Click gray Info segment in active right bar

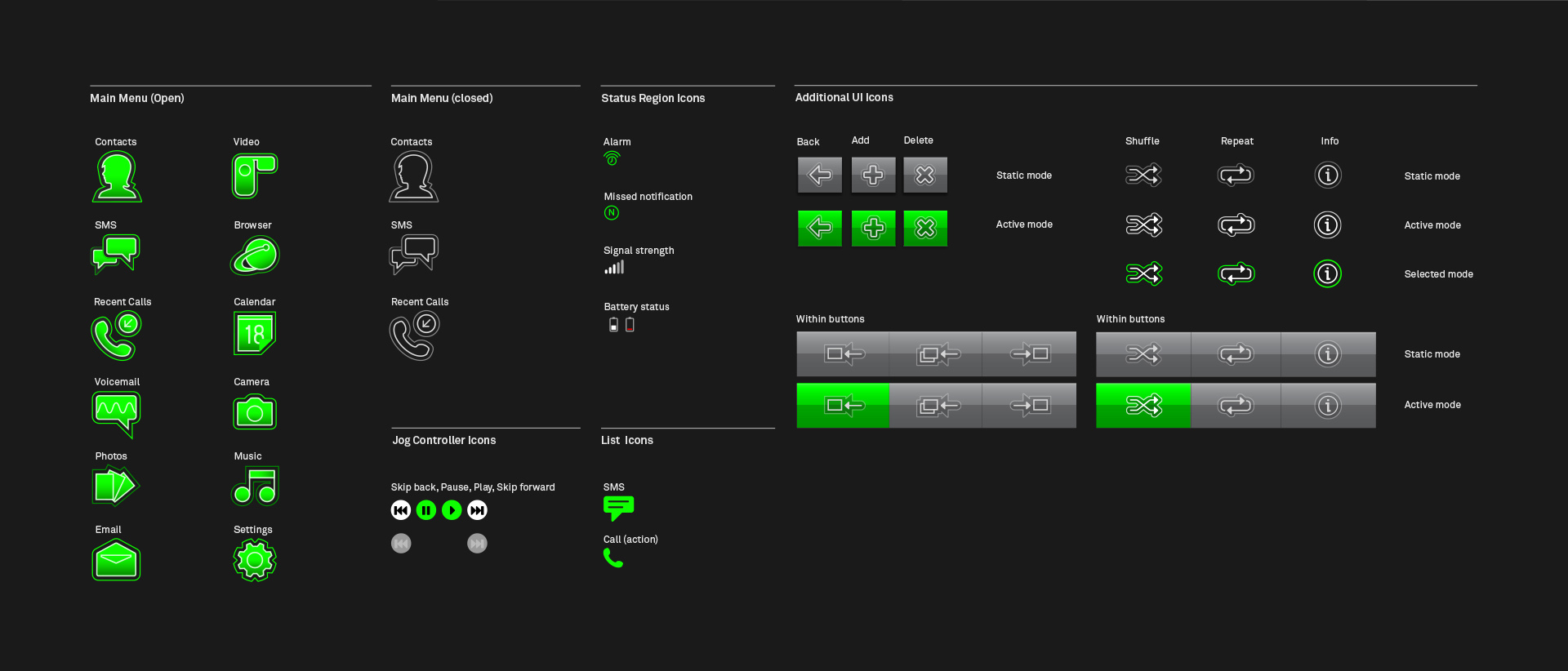click(x=1329, y=405)
